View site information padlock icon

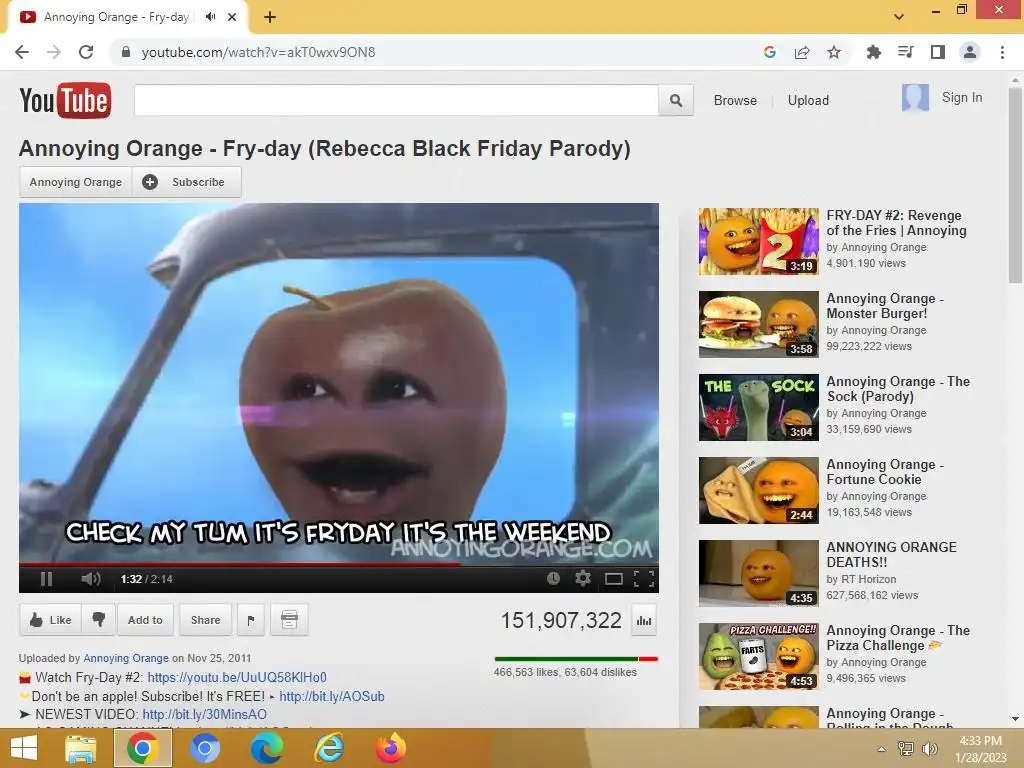click(x=126, y=52)
